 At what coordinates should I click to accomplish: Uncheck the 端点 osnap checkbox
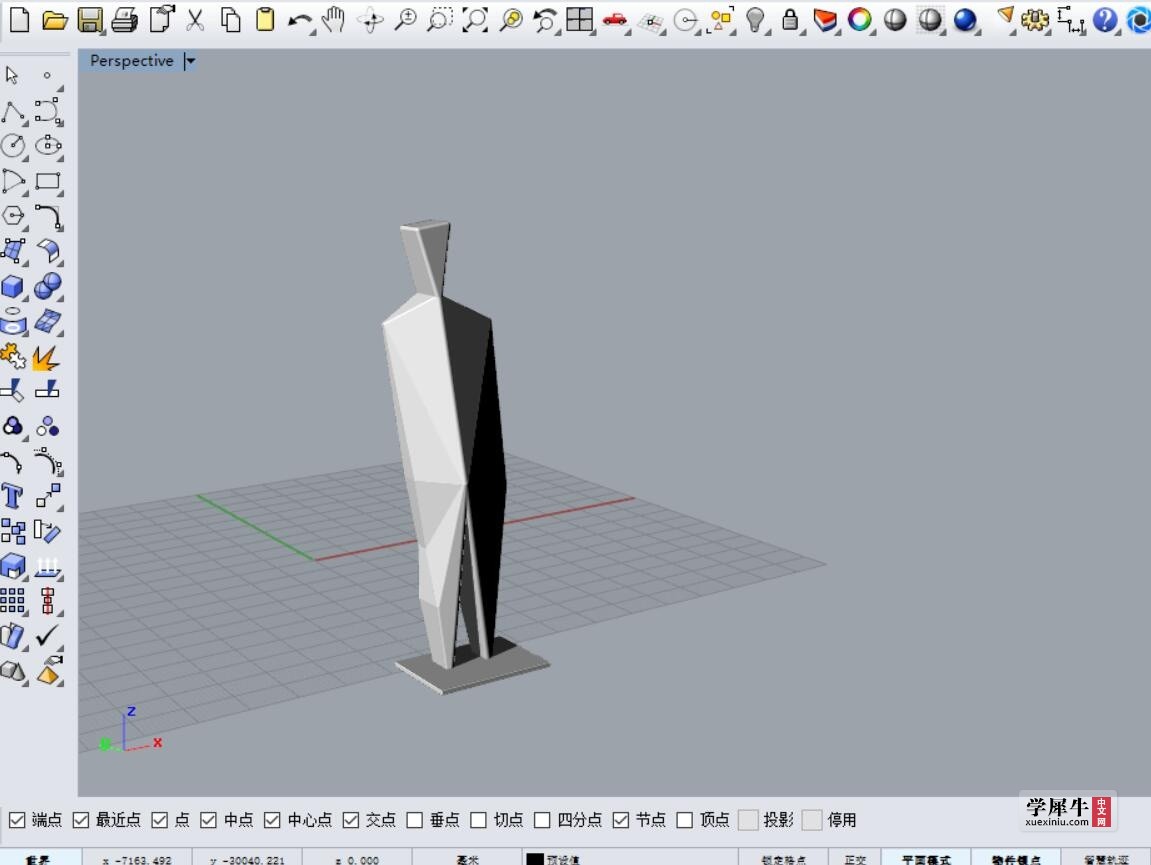point(17,819)
